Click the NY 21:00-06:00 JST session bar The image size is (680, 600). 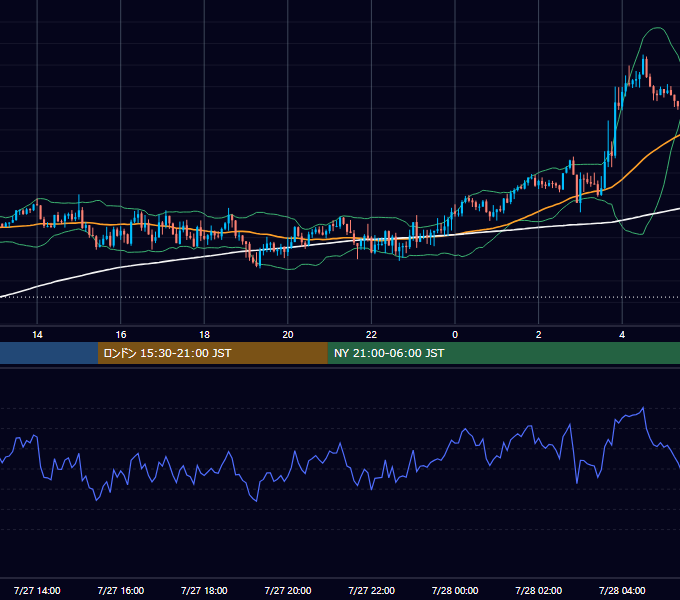click(503, 353)
